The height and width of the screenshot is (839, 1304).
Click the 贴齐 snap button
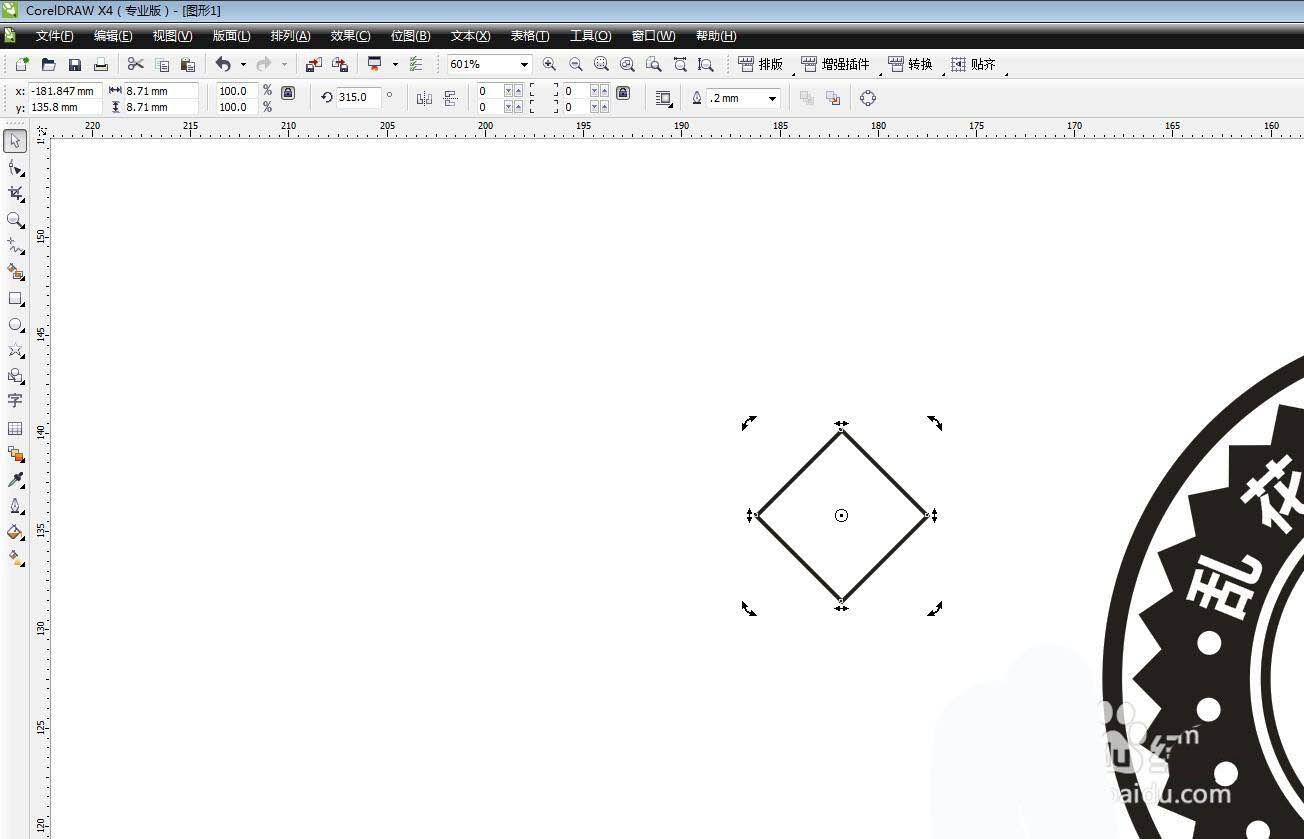[973, 64]
